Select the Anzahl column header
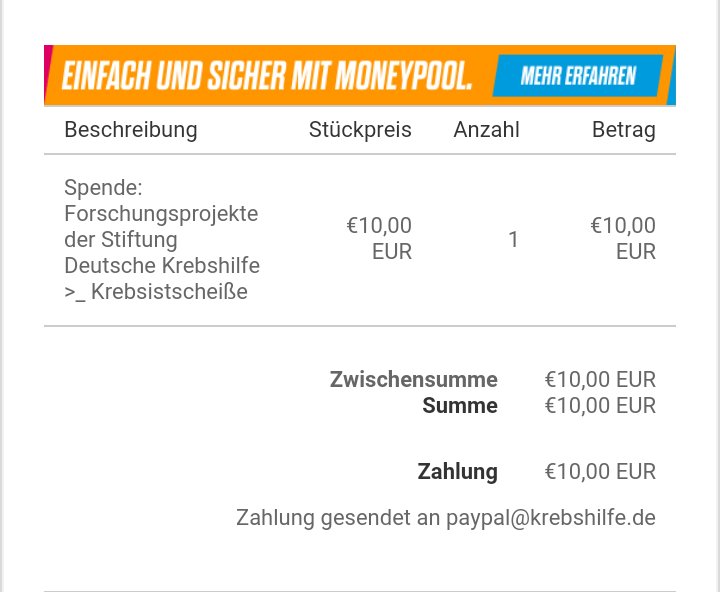 pyautogui.click(x=486, y=130)
